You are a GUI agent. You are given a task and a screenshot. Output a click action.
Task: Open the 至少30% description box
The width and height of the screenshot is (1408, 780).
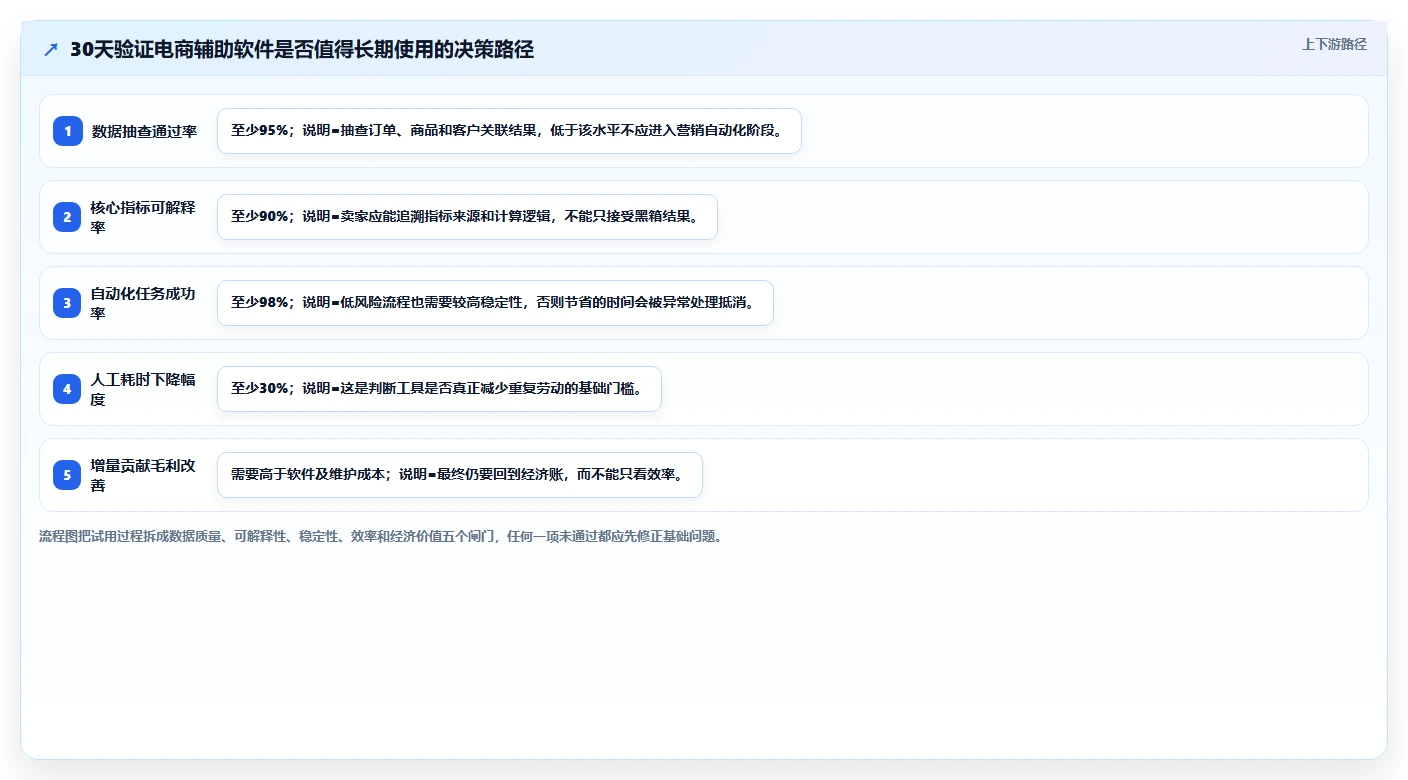coord(439,389)
